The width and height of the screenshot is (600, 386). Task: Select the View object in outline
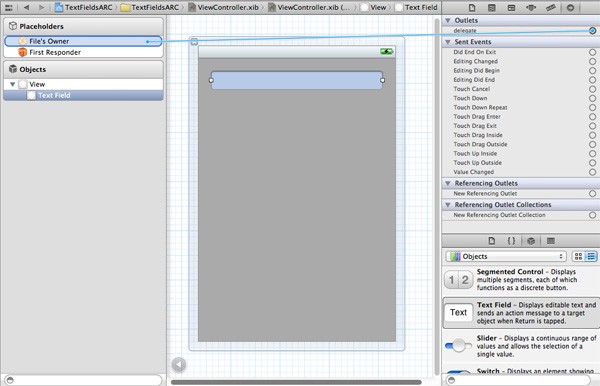[x=83, y=84]
